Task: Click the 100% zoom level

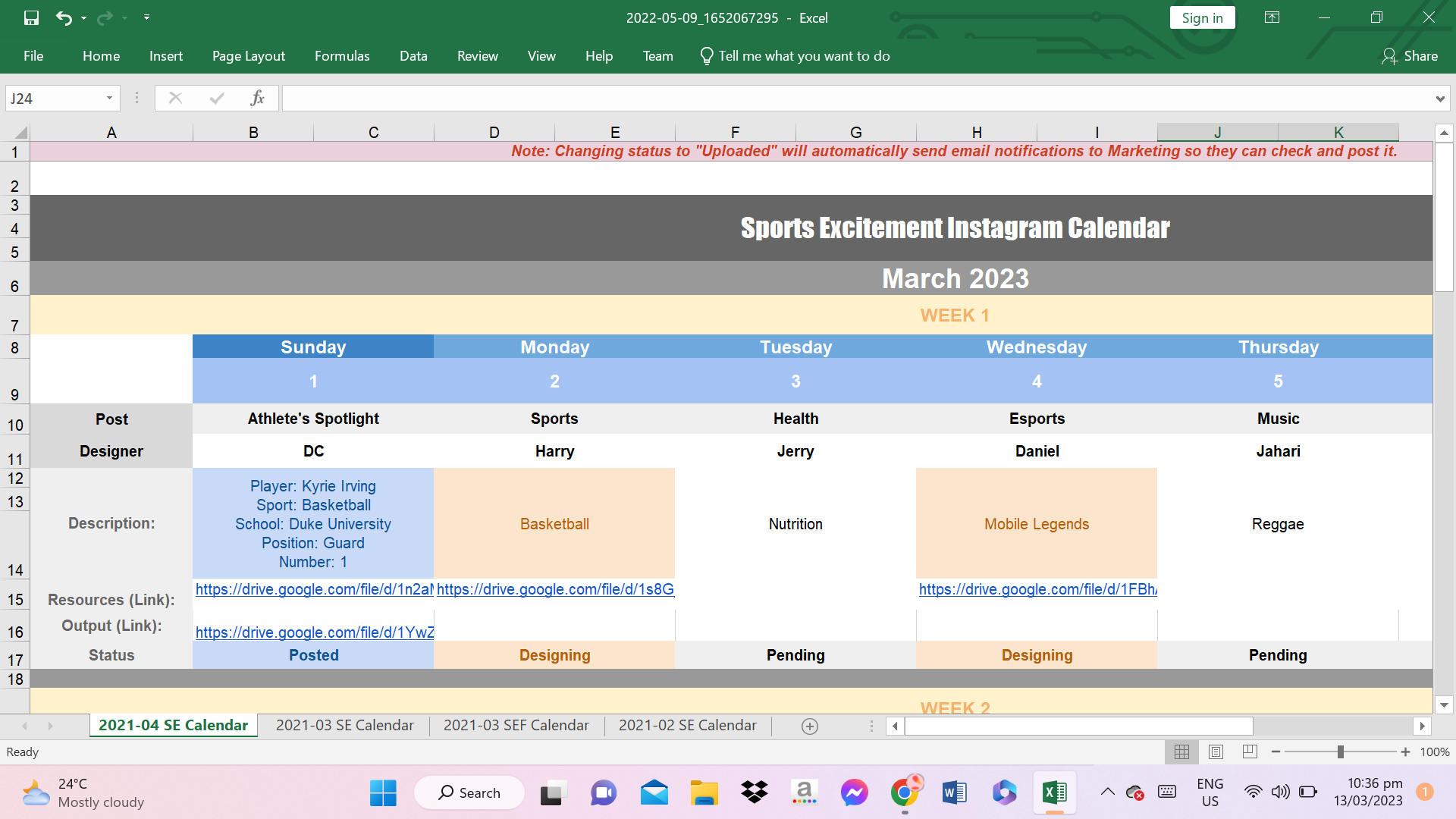Action: point(1435,752)
